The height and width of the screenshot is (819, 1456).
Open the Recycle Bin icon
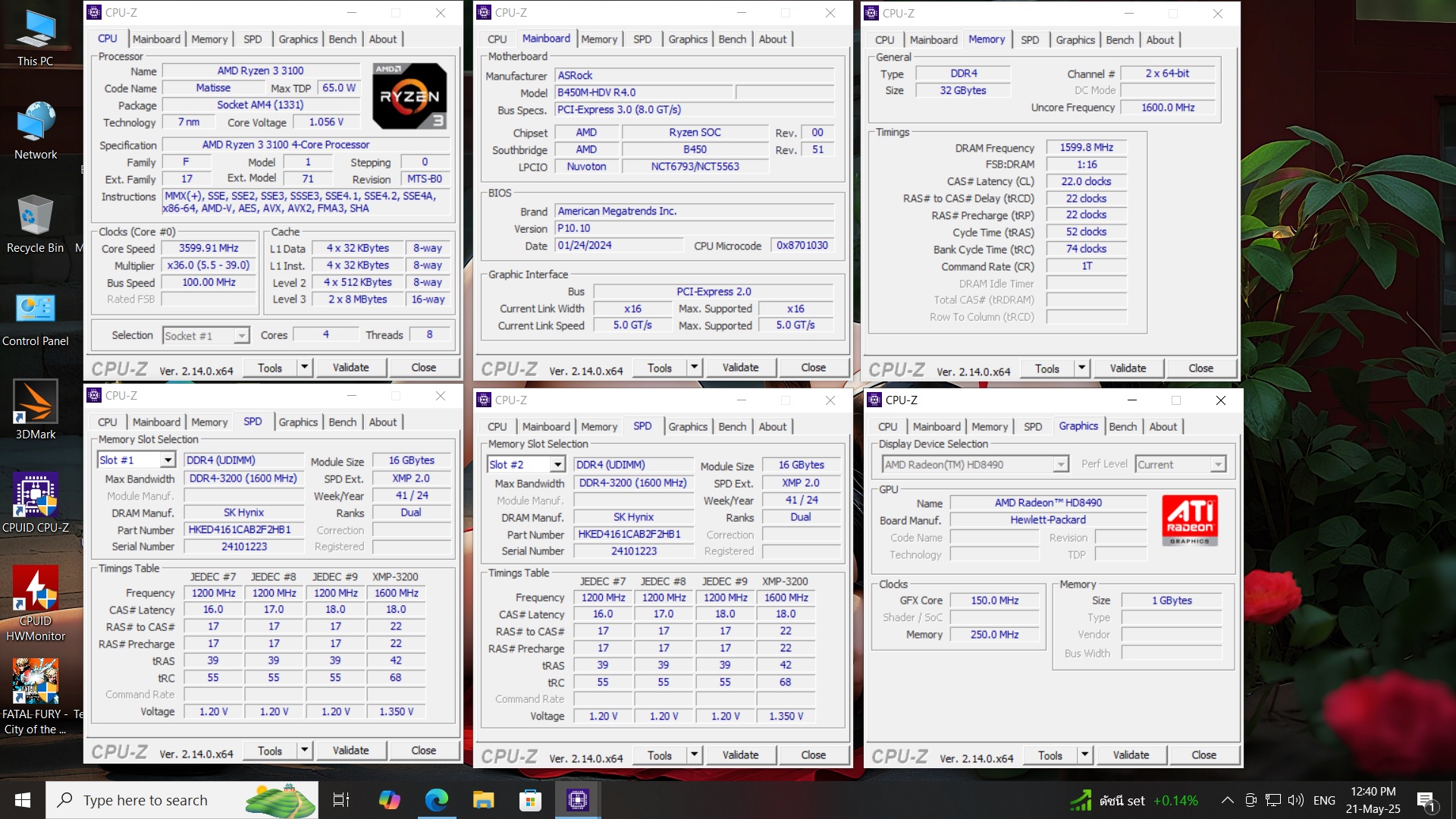coord(35,224)
